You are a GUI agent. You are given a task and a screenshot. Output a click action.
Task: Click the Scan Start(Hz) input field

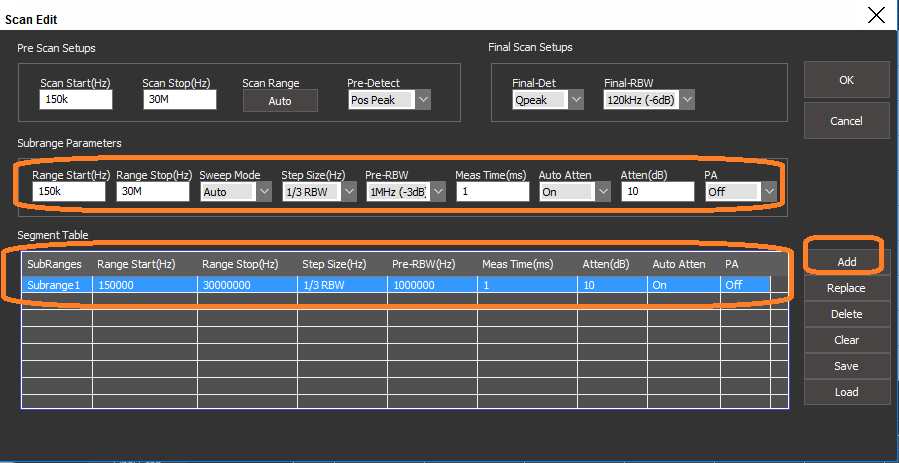coord(76,99)
